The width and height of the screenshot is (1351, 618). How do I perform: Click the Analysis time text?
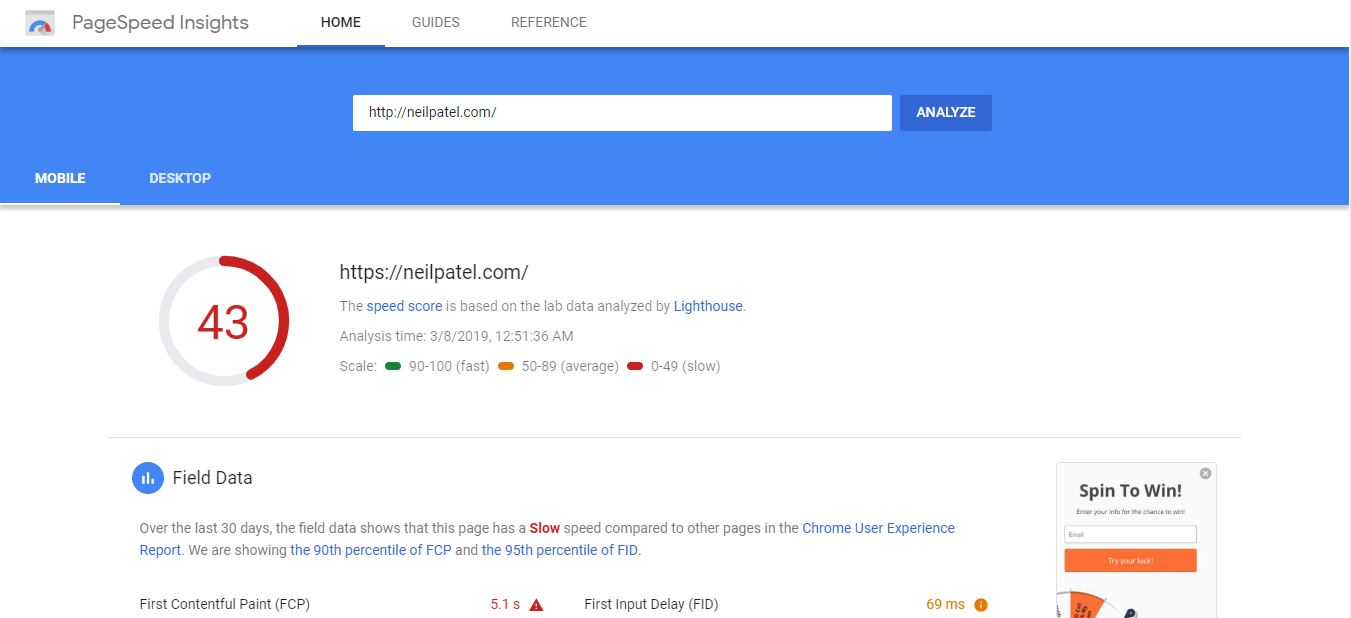tap(457, 336)
